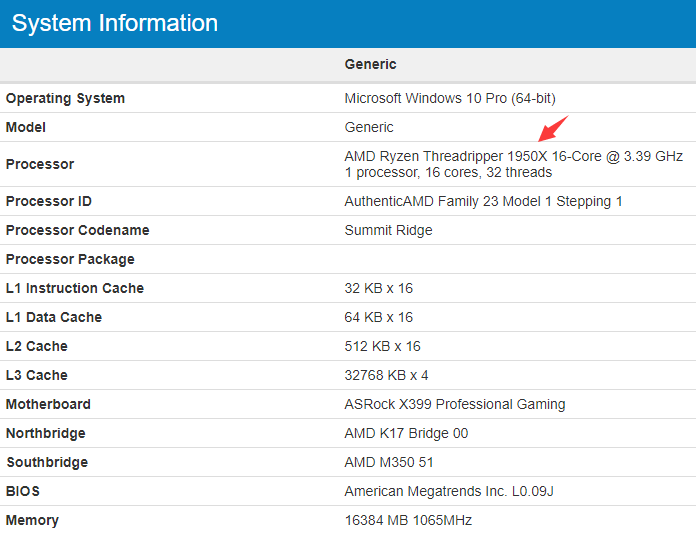Click ASRock X399 Professional Gaming text

pos(455,404)
